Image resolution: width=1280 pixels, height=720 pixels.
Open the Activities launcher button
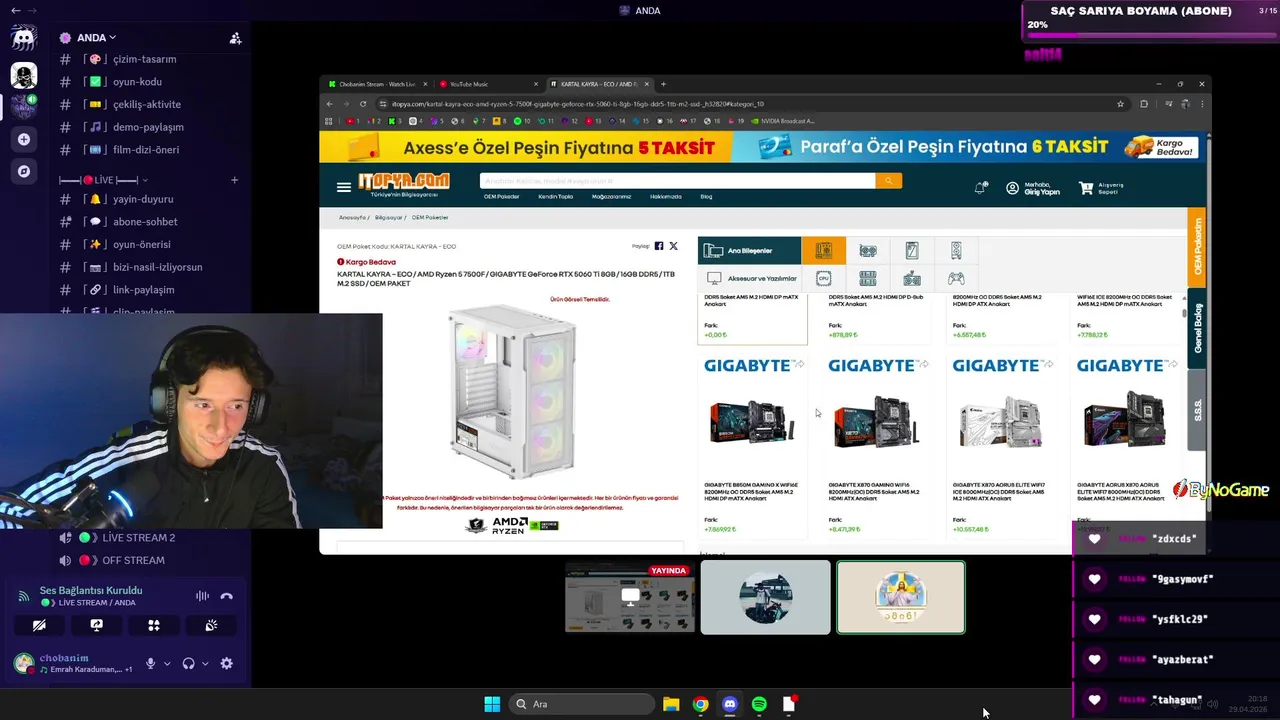coord(154,625)
